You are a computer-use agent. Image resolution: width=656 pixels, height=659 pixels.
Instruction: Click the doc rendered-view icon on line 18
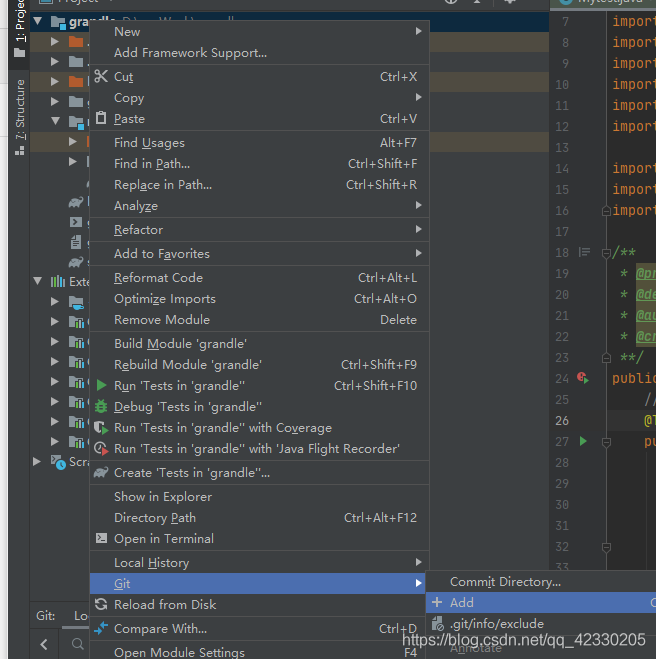584,252
